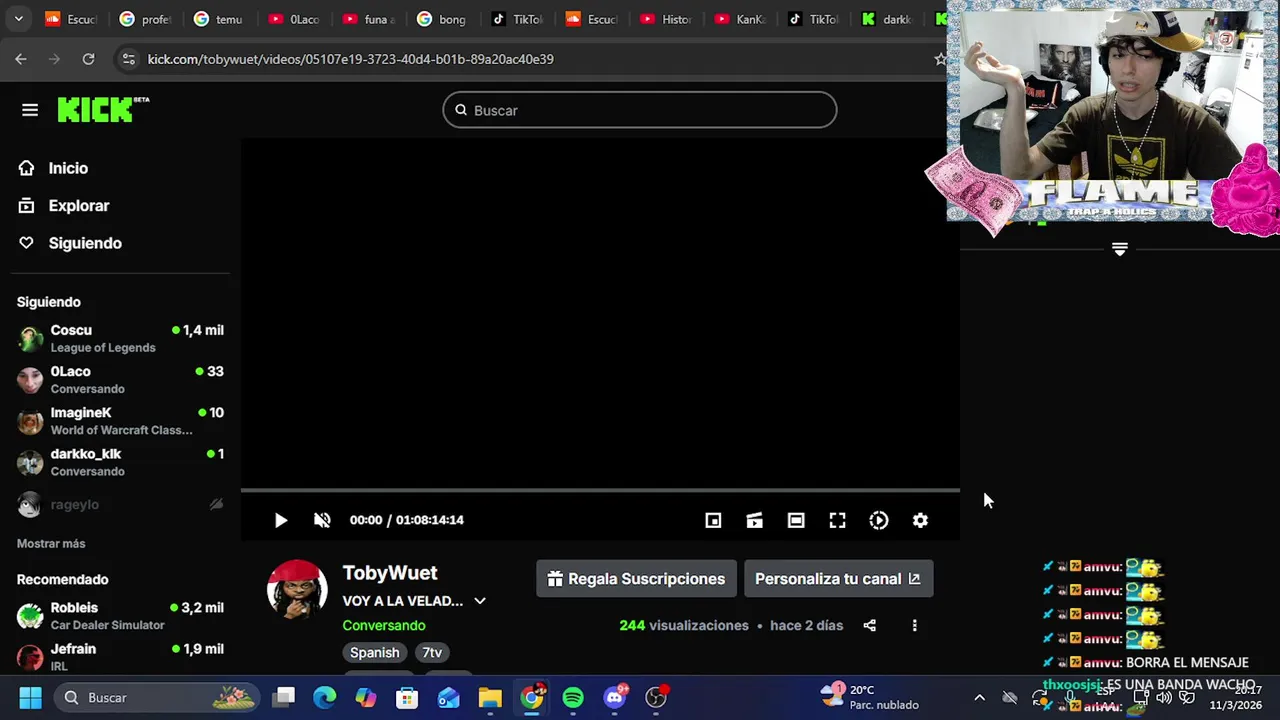Open ImagineK channel in the sidebar
Viewport: 1280px width, 720px height.
pos(120,421)
